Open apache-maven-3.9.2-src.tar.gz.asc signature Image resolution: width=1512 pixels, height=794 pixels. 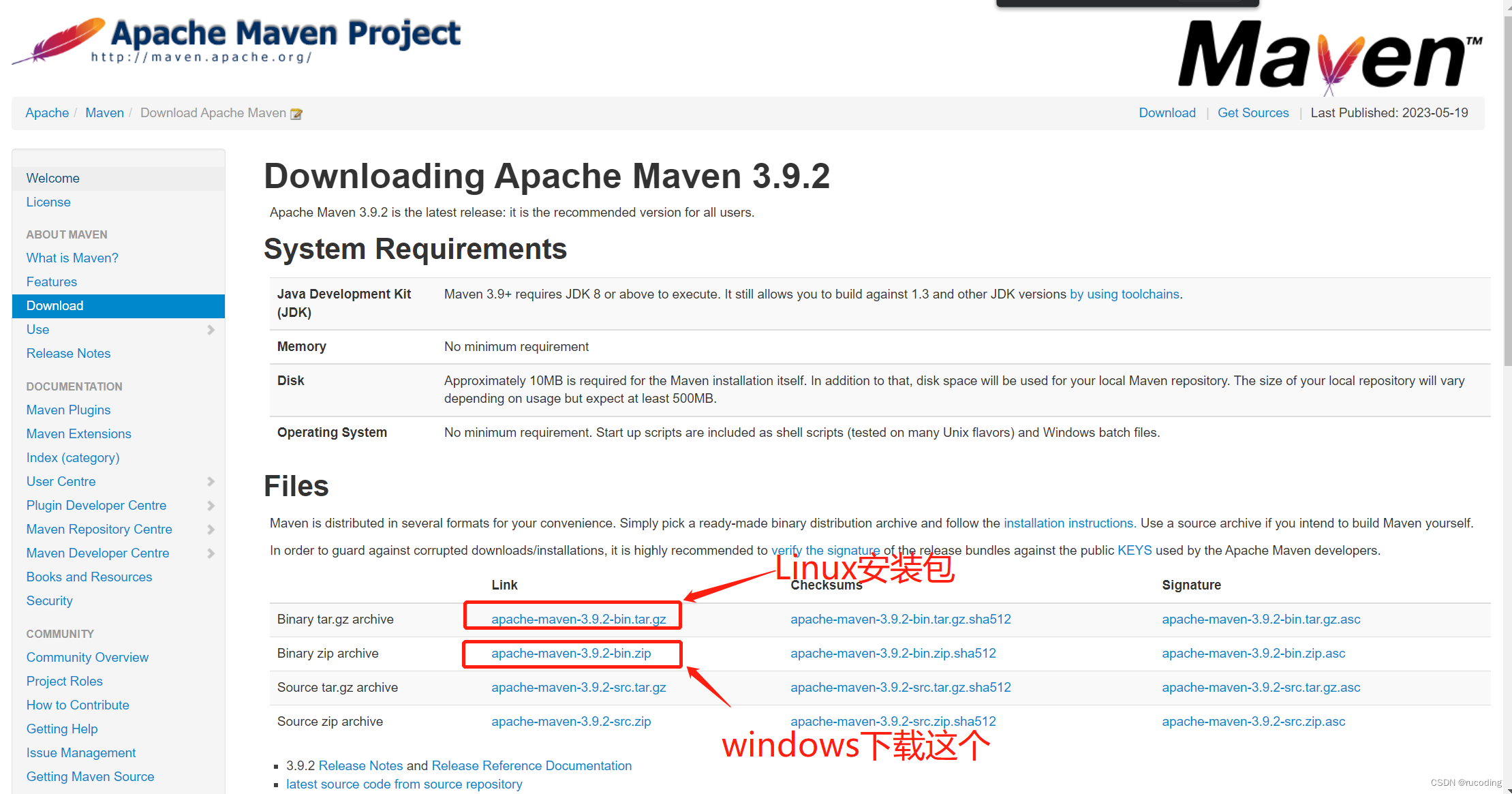pyautogui.click(x=1261, y=688)
